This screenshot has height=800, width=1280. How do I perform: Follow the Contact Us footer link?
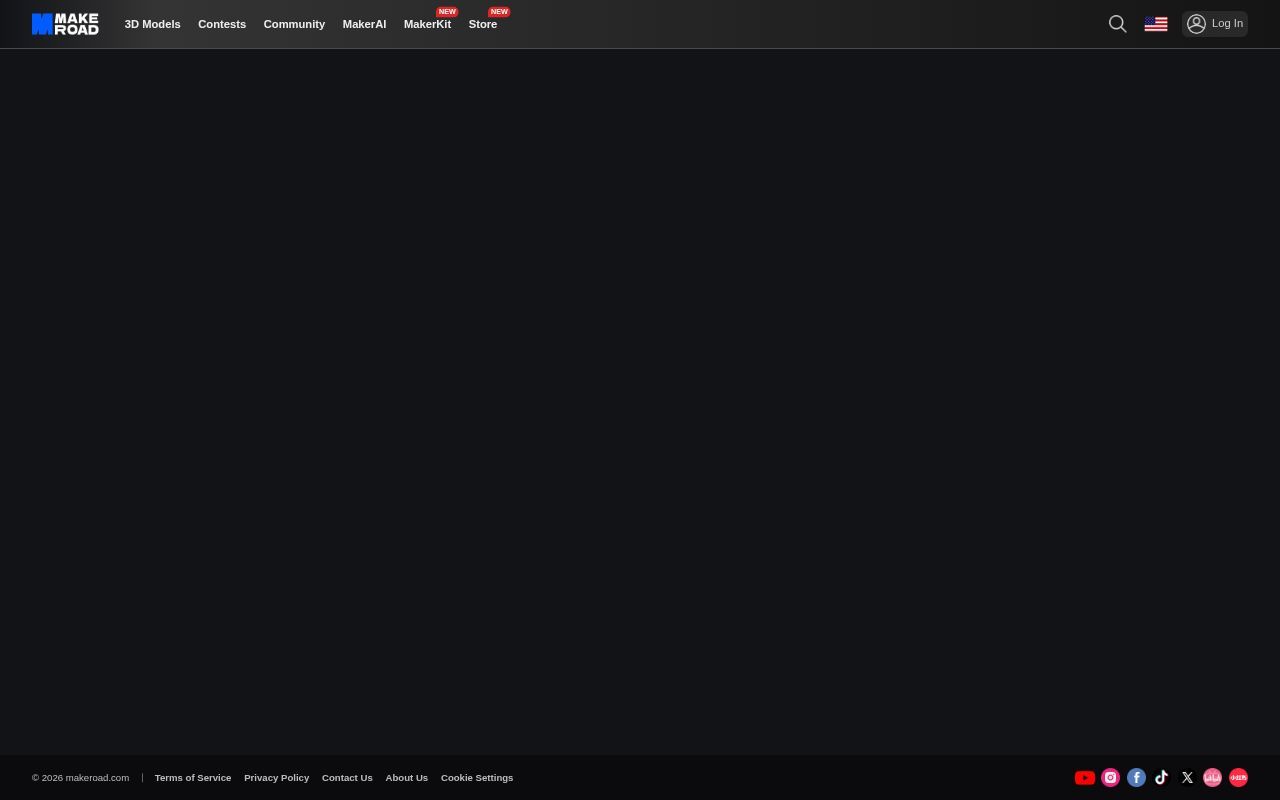click(x=347, y=778)
